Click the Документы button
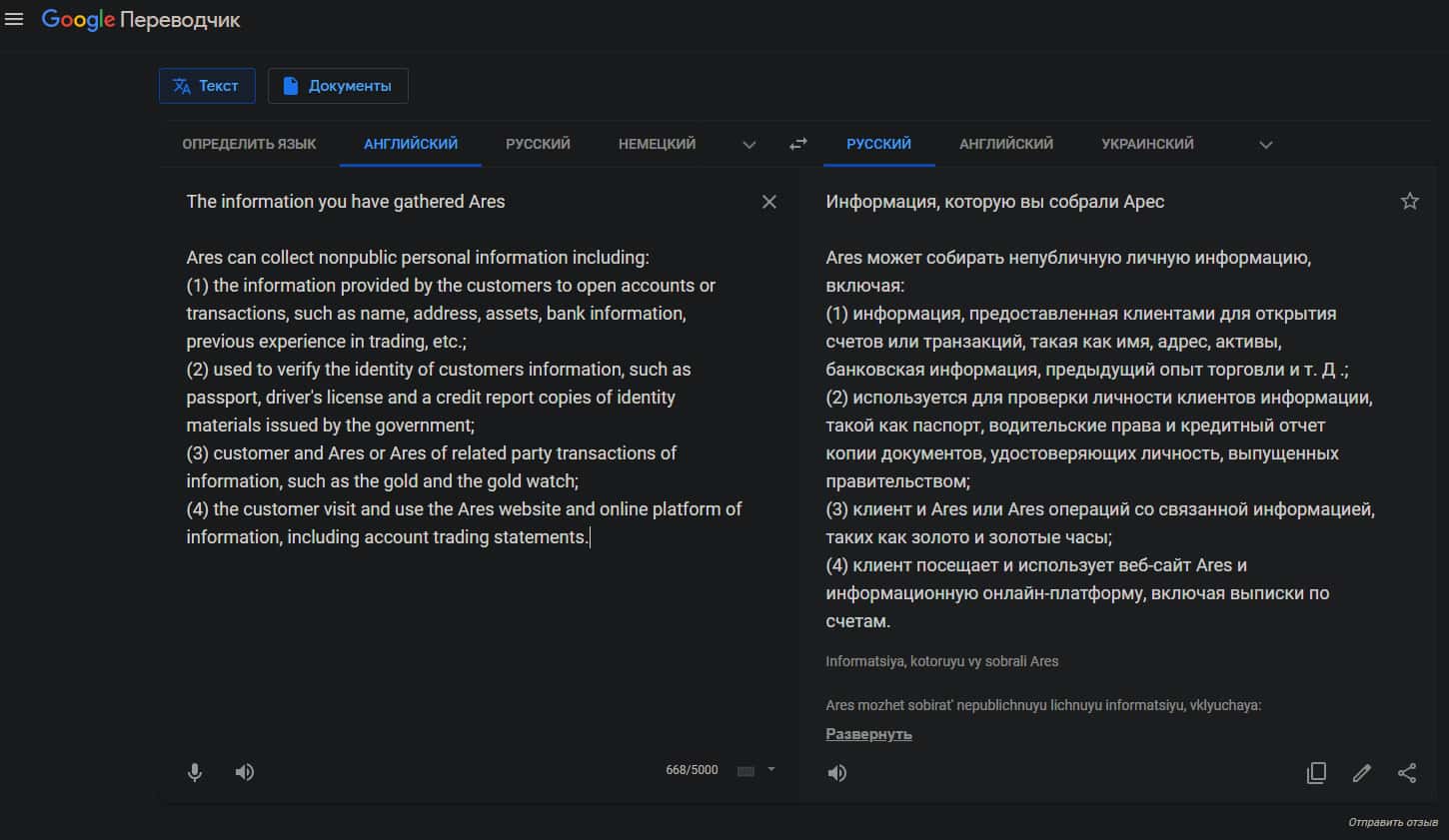This screenshot has height=840, width=1449. pos(338,86)
